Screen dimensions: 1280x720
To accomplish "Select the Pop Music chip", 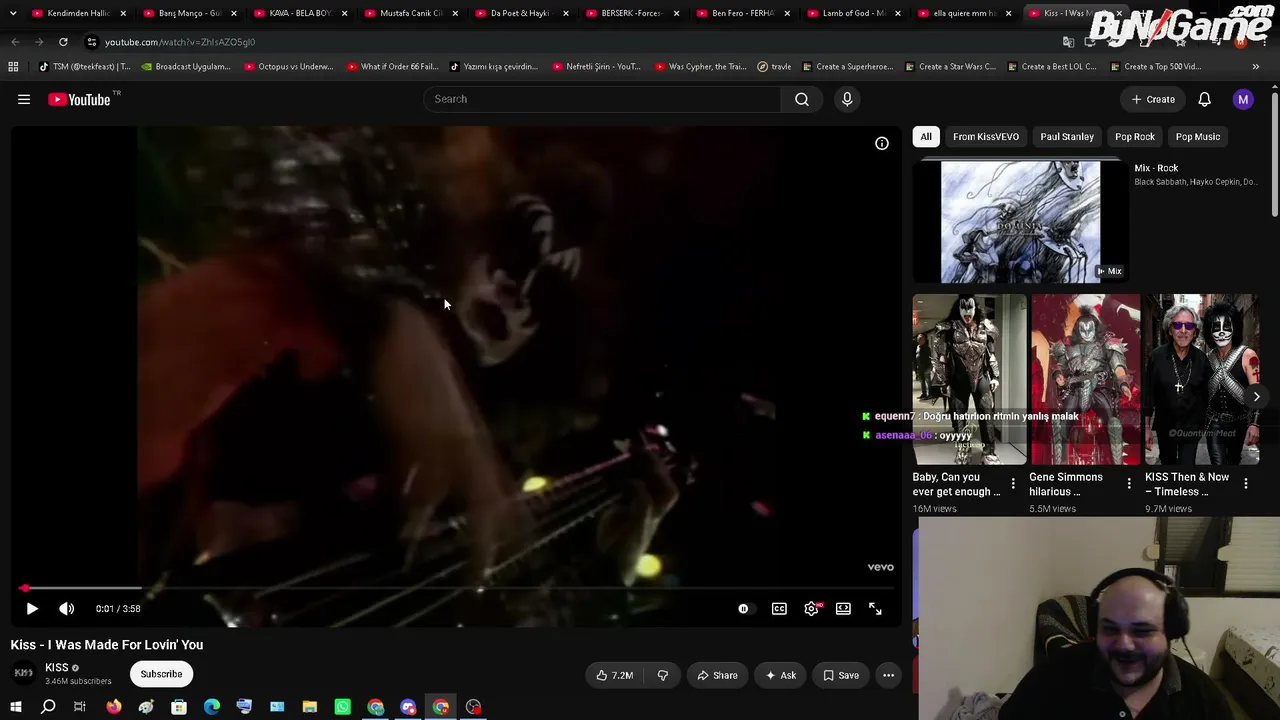I will pyautogui.click(x=1198, y=136).
